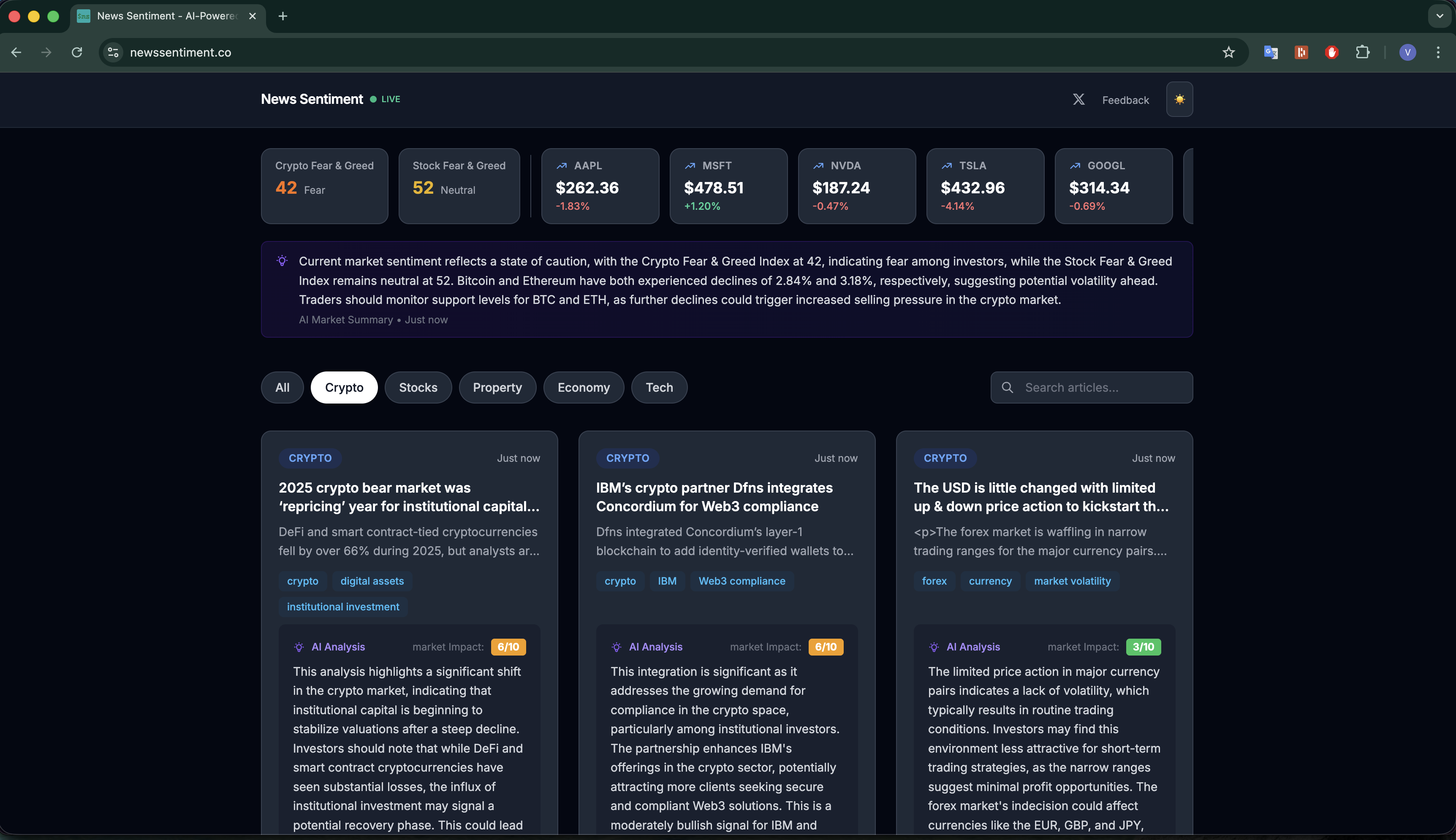
Task: Click the Google Translate extension icon
Action: [1270, 52]
